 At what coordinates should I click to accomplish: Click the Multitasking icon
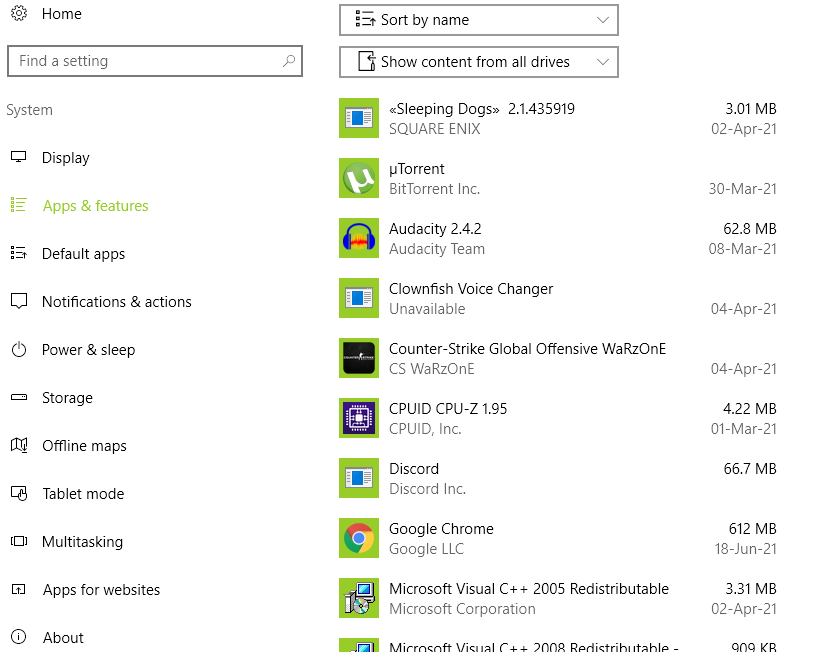point(19,541)
